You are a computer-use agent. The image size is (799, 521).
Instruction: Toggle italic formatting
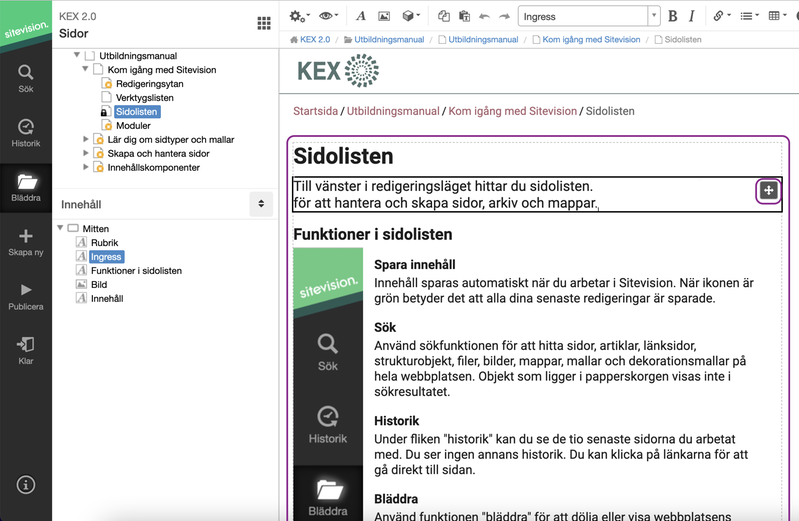(691, 16)
